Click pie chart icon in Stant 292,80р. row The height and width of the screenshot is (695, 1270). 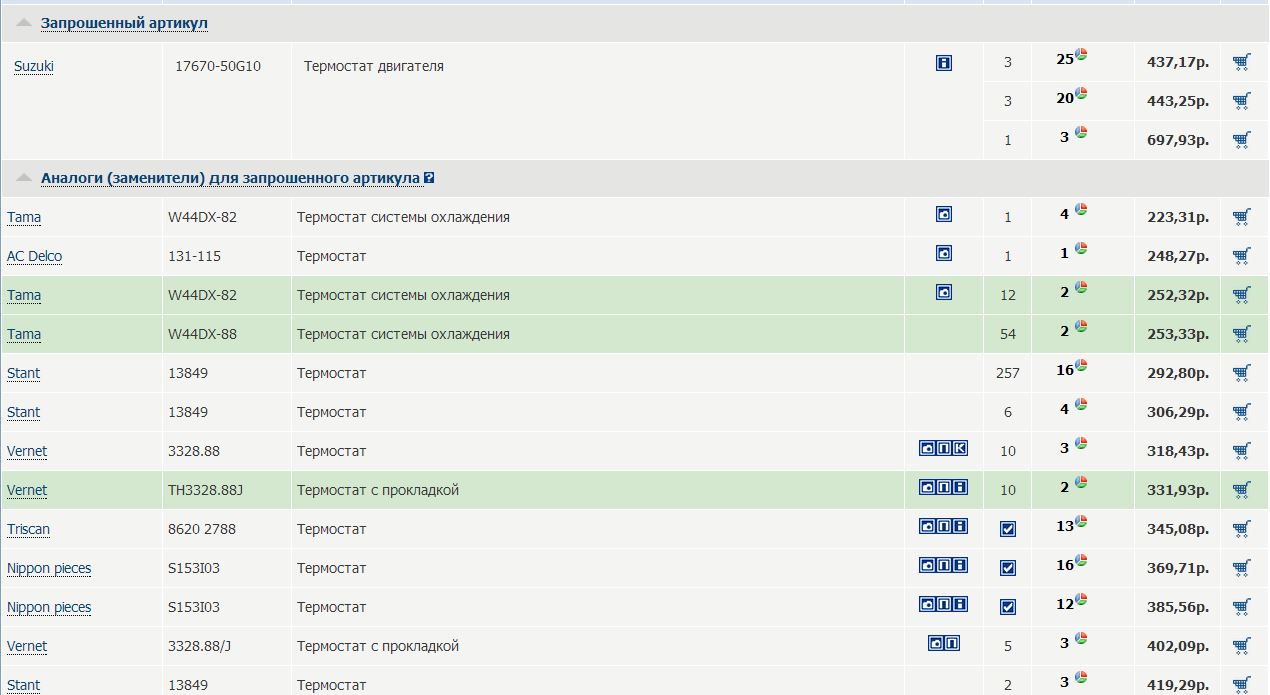pyautogui.click(x=1081, y=366)
